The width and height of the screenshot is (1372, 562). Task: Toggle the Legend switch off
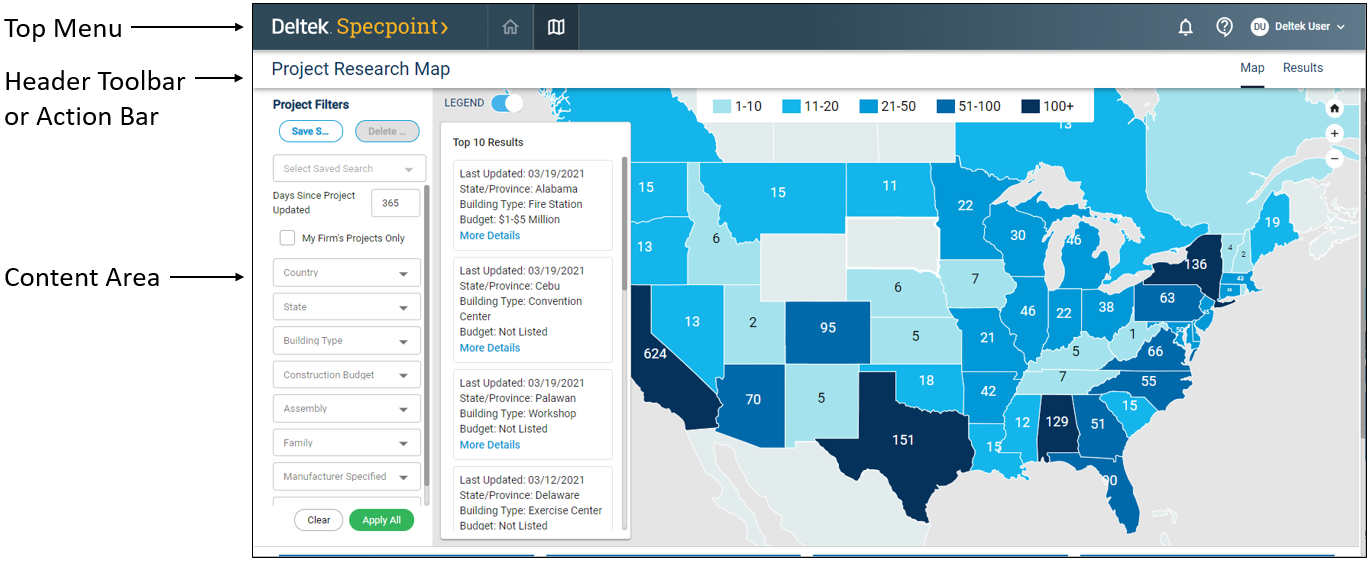pos(507,103)
